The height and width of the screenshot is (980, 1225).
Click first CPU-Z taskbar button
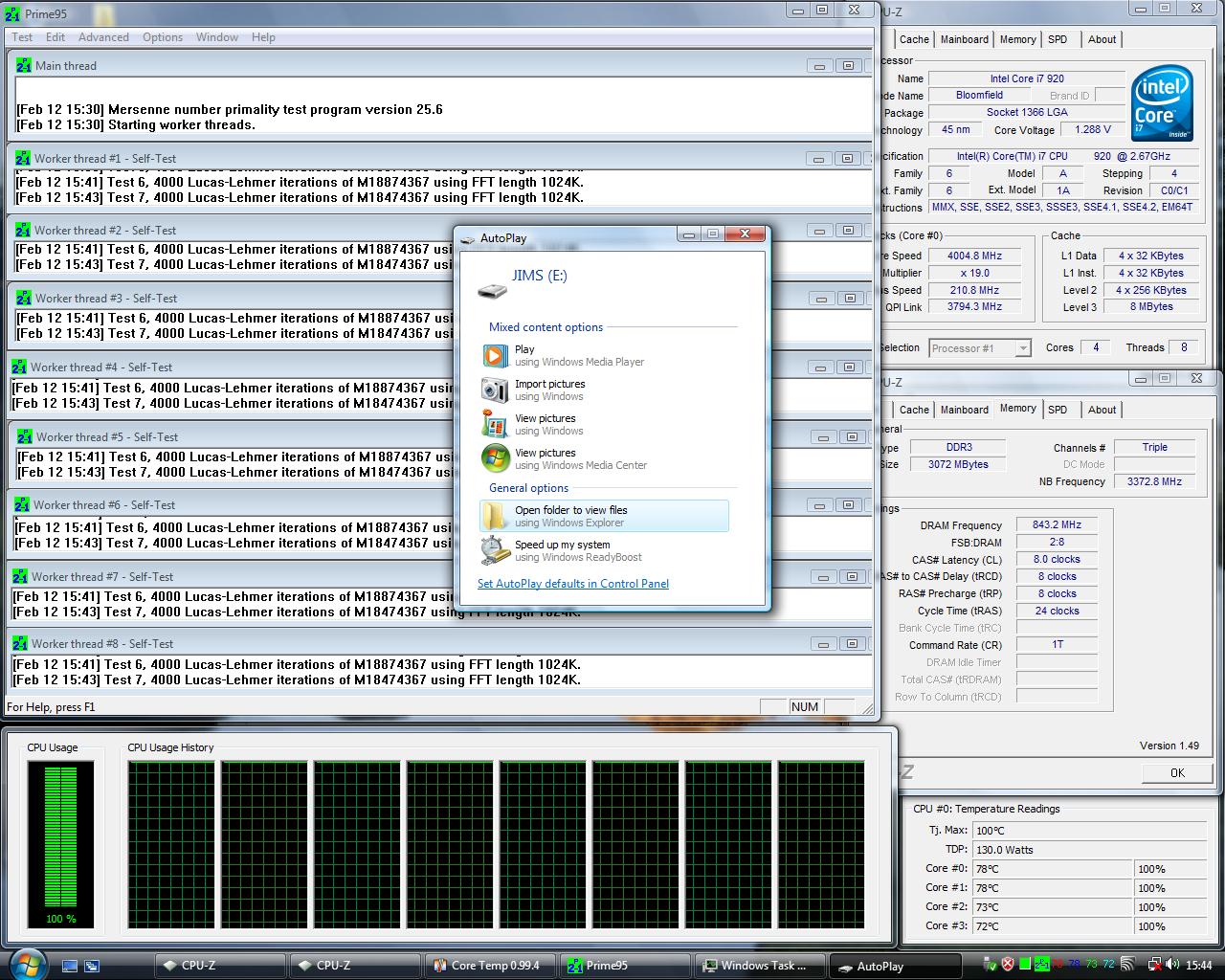coord(221,966)
